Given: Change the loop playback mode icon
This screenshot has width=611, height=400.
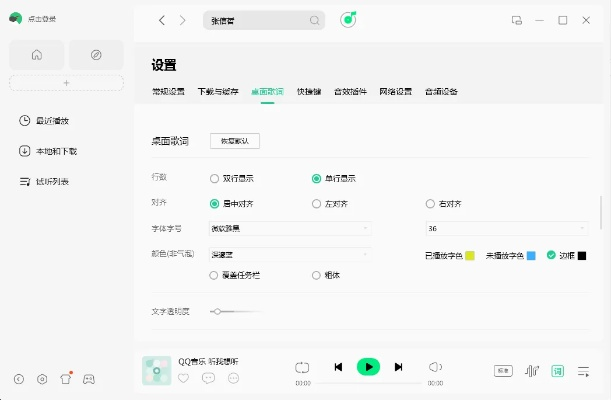Looking at the screenshot, I should pyautogui.click(x=302, y=367).
